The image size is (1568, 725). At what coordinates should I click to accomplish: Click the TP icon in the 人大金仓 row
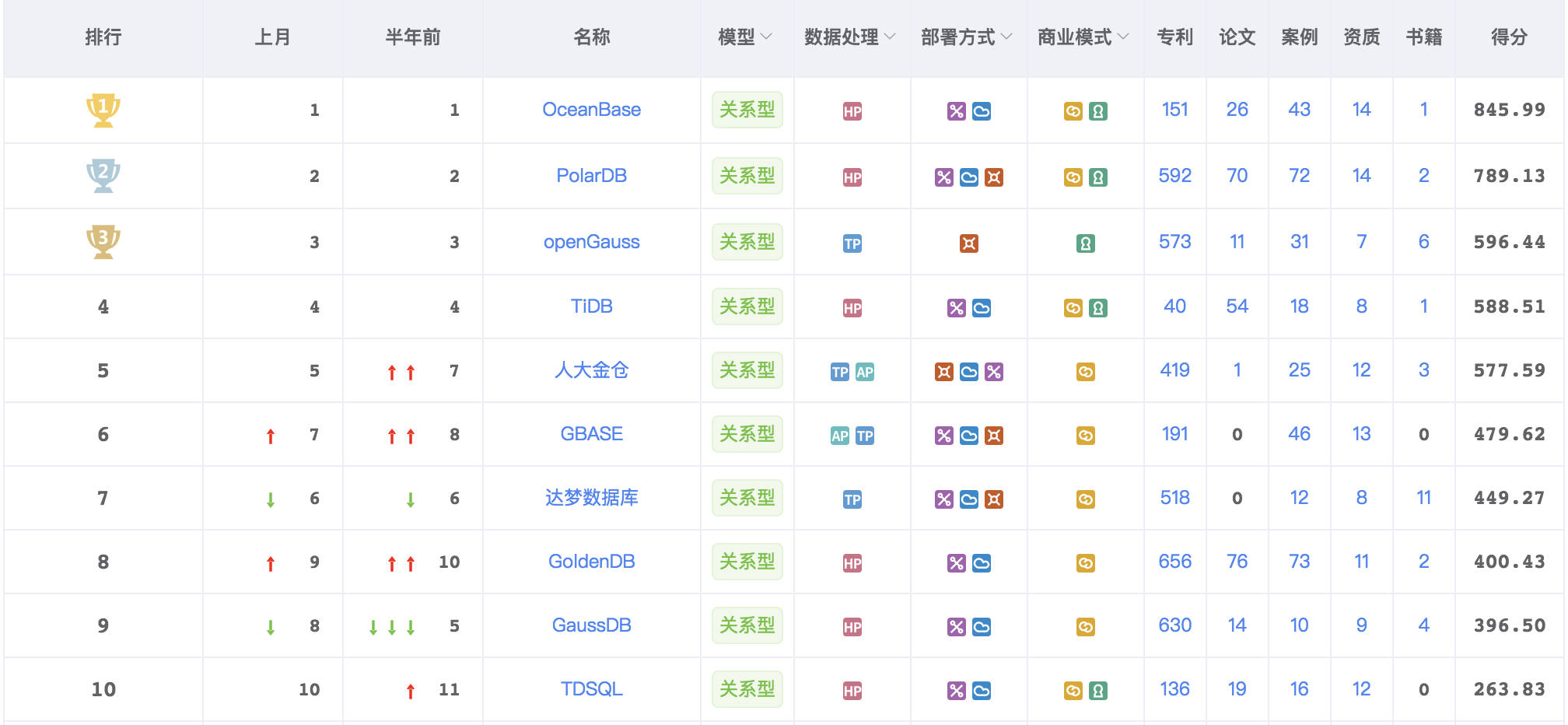pos(840,372)
